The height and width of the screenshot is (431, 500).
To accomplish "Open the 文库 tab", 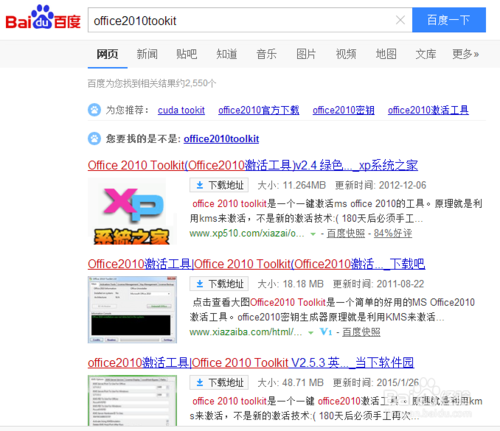I will click(x=426, y=54).
